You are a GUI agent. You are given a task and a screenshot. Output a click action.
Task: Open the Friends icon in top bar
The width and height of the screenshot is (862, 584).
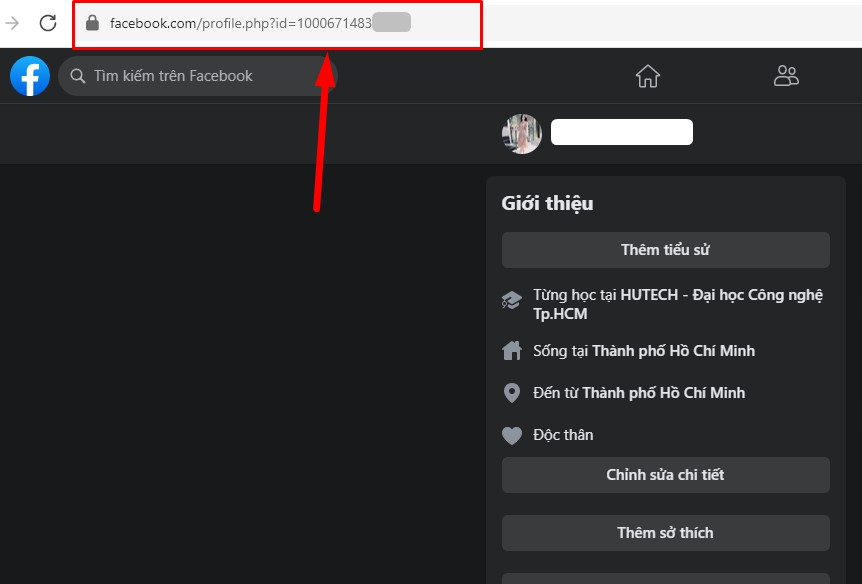click(x=786, y=76)
